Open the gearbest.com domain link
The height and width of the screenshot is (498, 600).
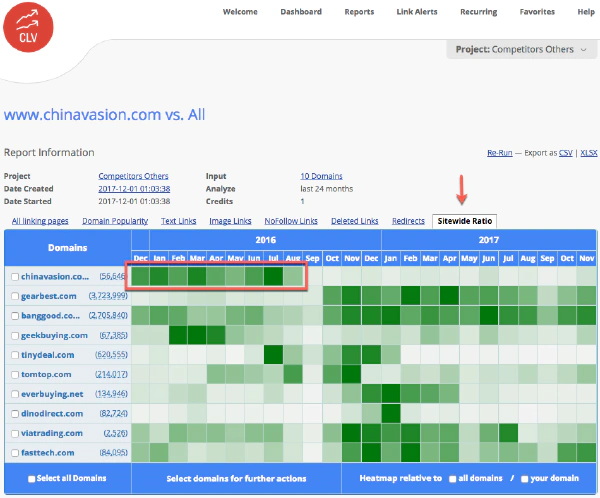click(49, 296)
